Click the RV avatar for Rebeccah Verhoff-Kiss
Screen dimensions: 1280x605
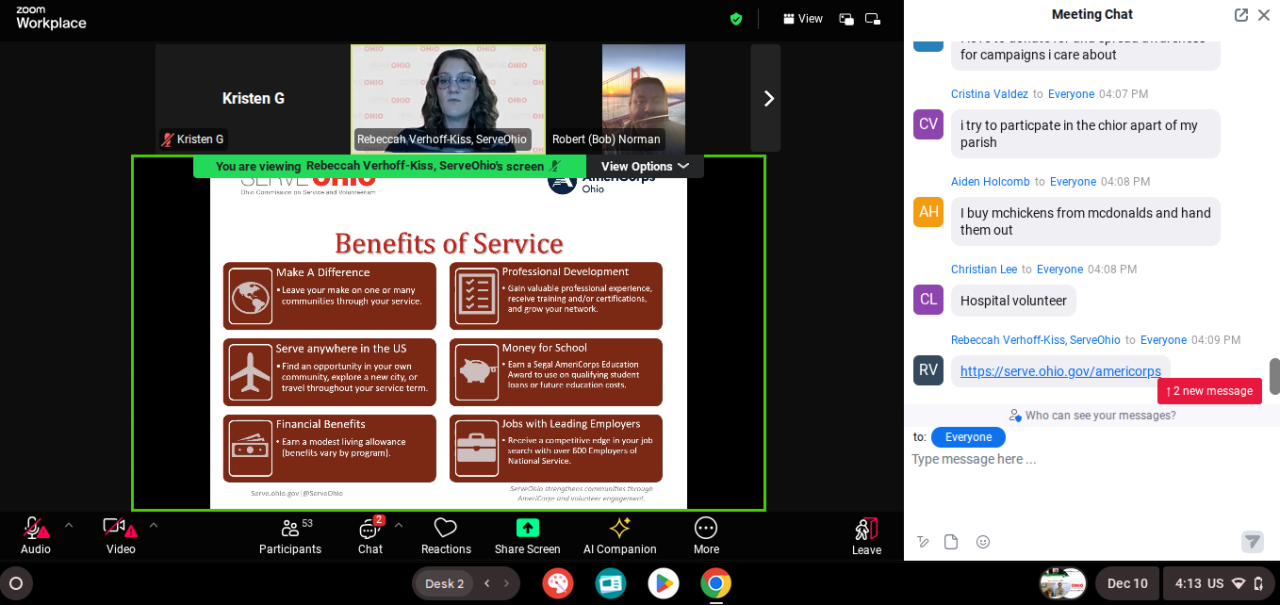tap(928, 370)
